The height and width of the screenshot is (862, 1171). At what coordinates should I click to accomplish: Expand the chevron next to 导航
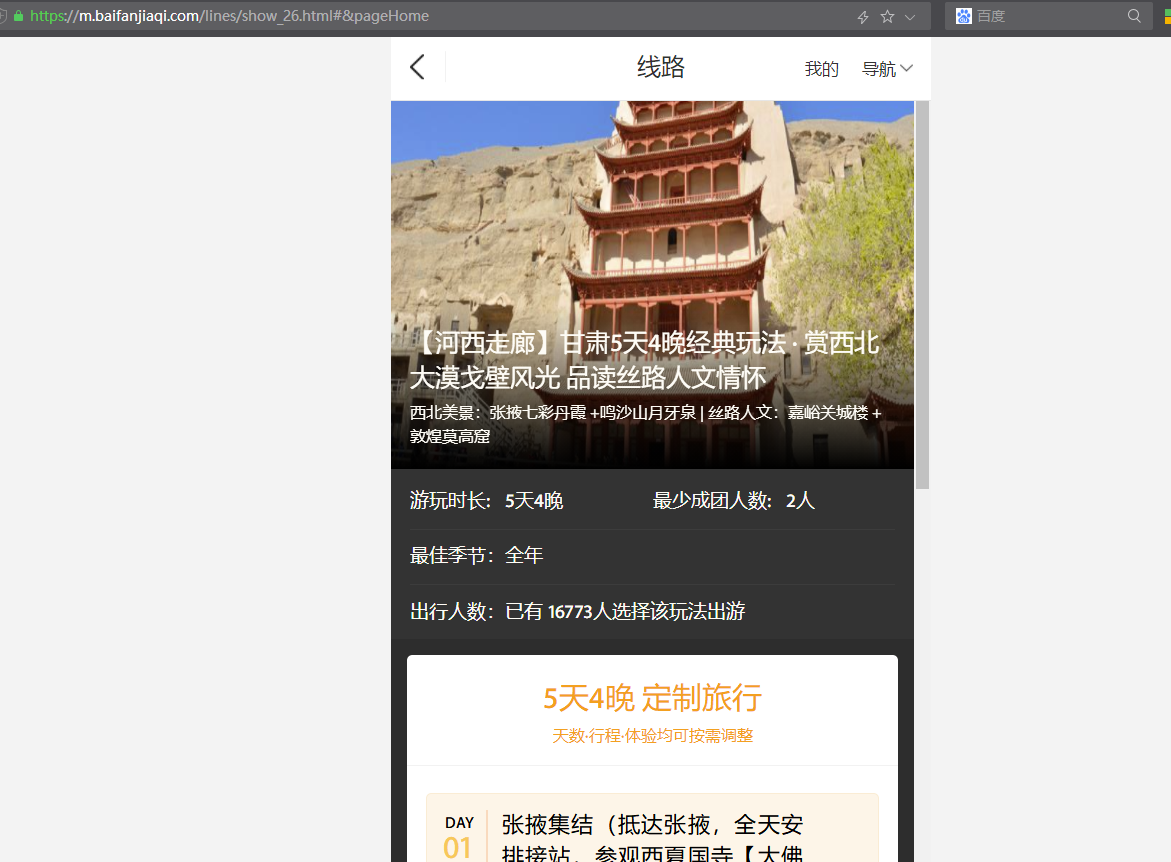coord(908,67)
